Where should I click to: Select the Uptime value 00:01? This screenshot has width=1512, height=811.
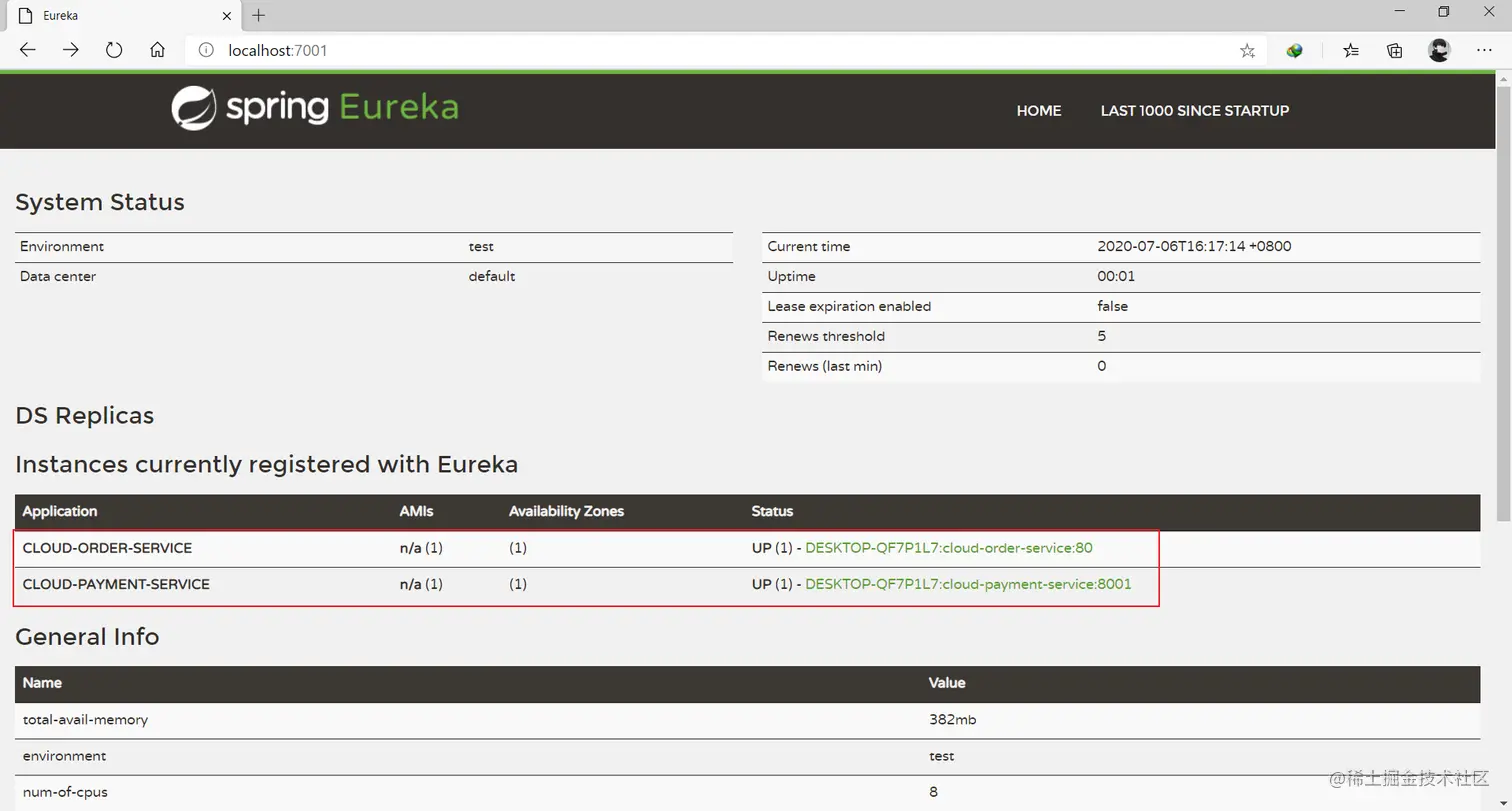point(1116,276)
